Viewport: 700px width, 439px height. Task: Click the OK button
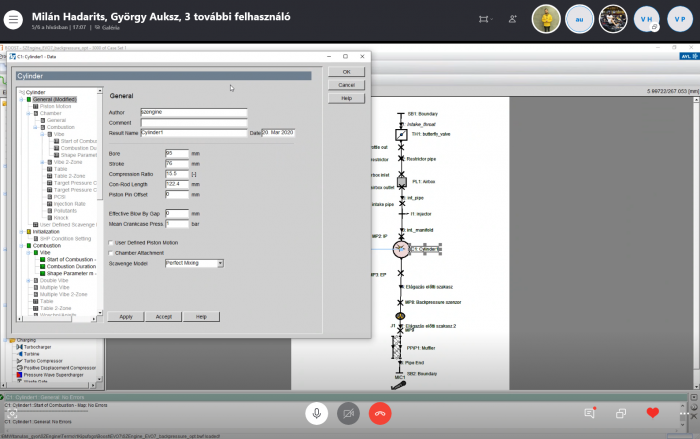(x=346, y=72)
